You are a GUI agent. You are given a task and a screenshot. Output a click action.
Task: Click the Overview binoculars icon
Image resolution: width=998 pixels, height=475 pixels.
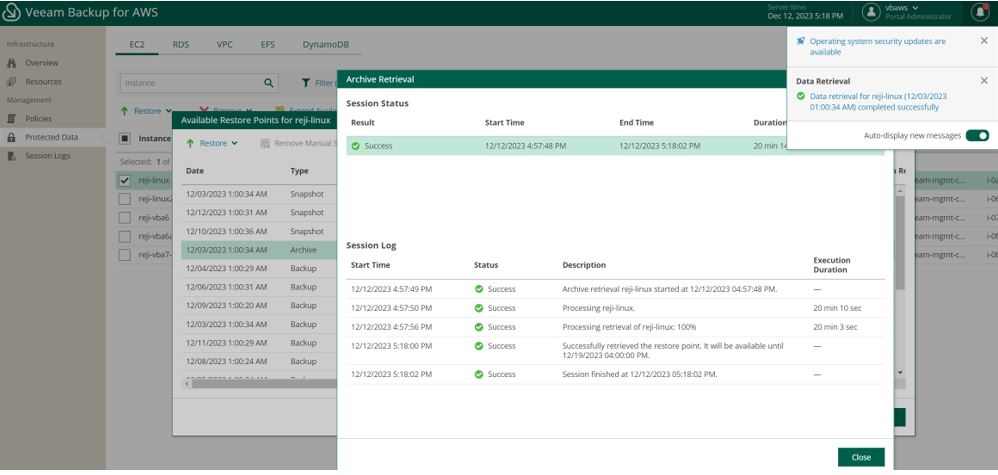pos(11,63)
